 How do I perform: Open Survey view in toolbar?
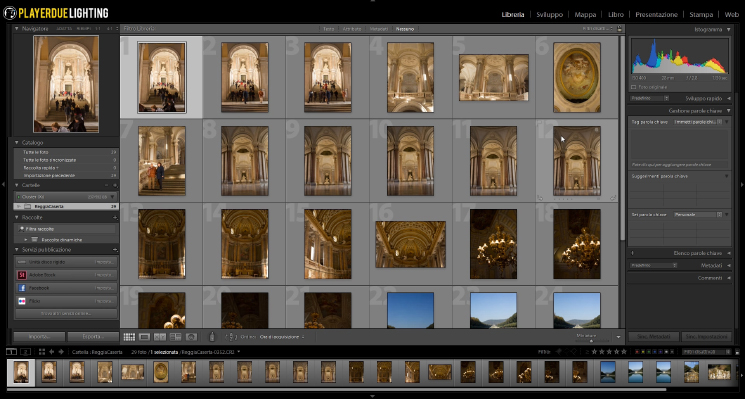tap(175, 337)
